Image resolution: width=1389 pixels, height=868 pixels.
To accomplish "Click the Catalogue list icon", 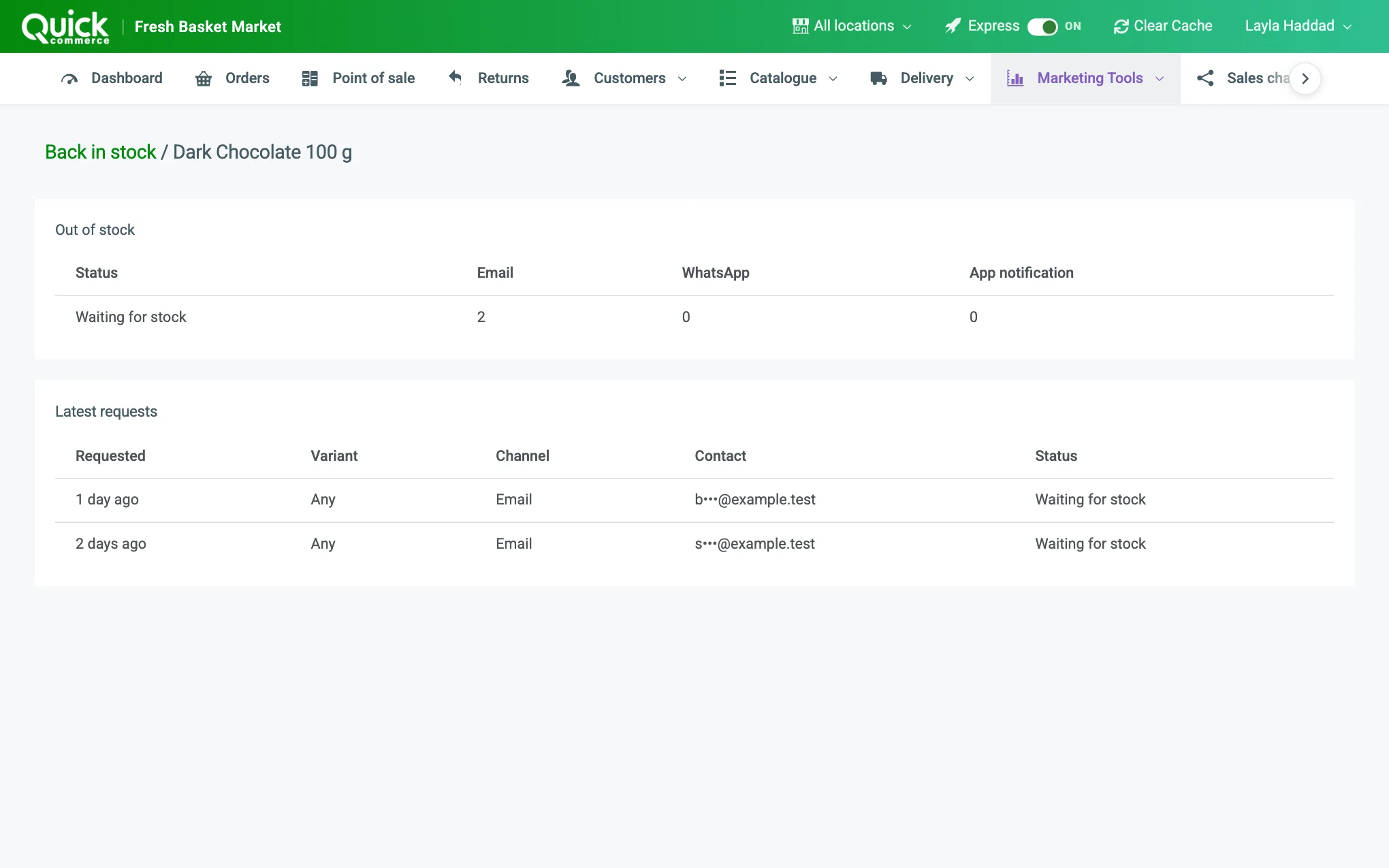I will click(727, 79).
